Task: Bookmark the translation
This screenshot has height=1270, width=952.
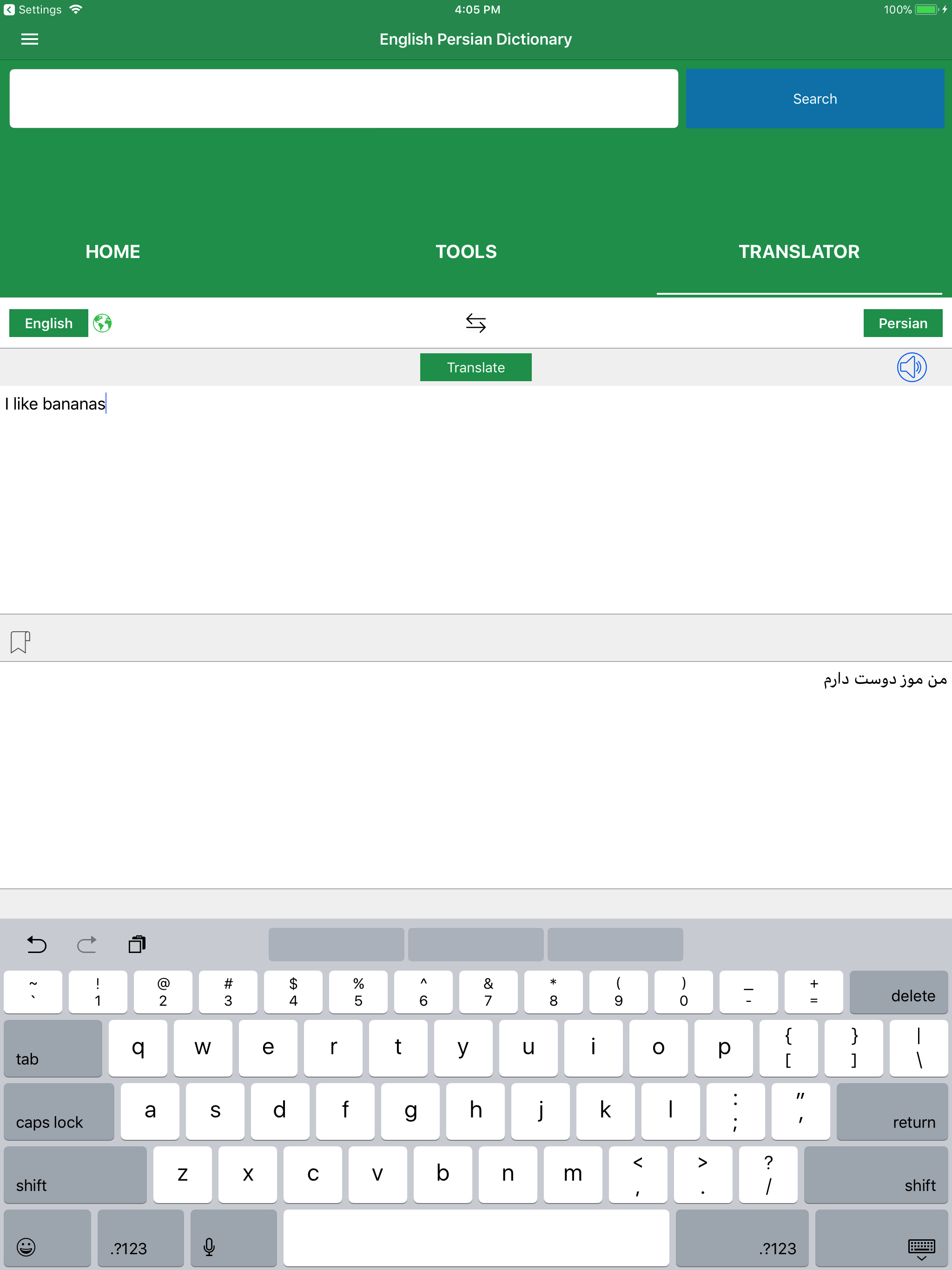Action: (x=20, y=642)
